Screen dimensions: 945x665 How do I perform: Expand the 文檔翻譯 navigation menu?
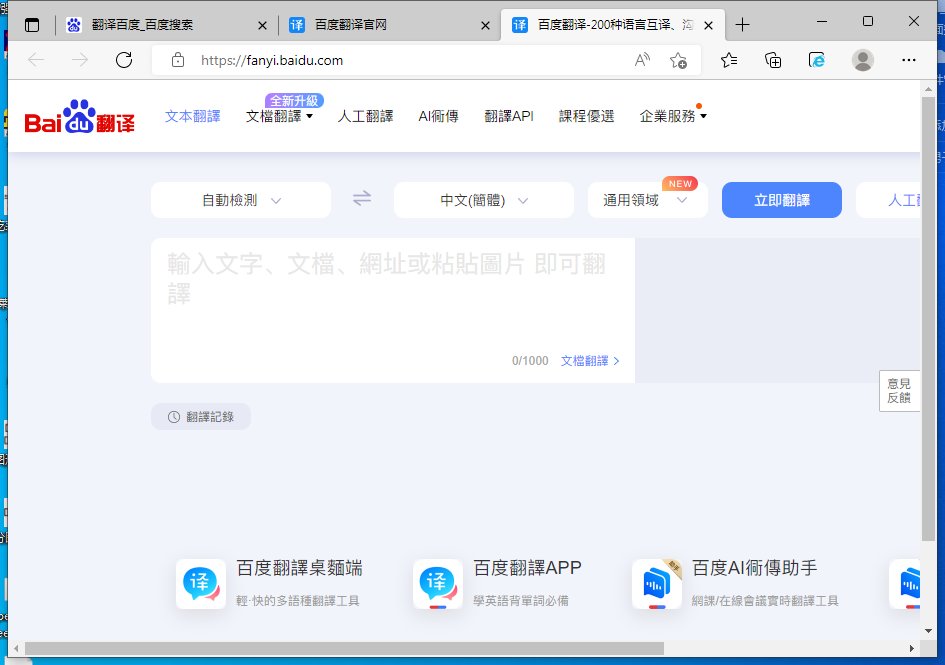(x=279, y=116)
